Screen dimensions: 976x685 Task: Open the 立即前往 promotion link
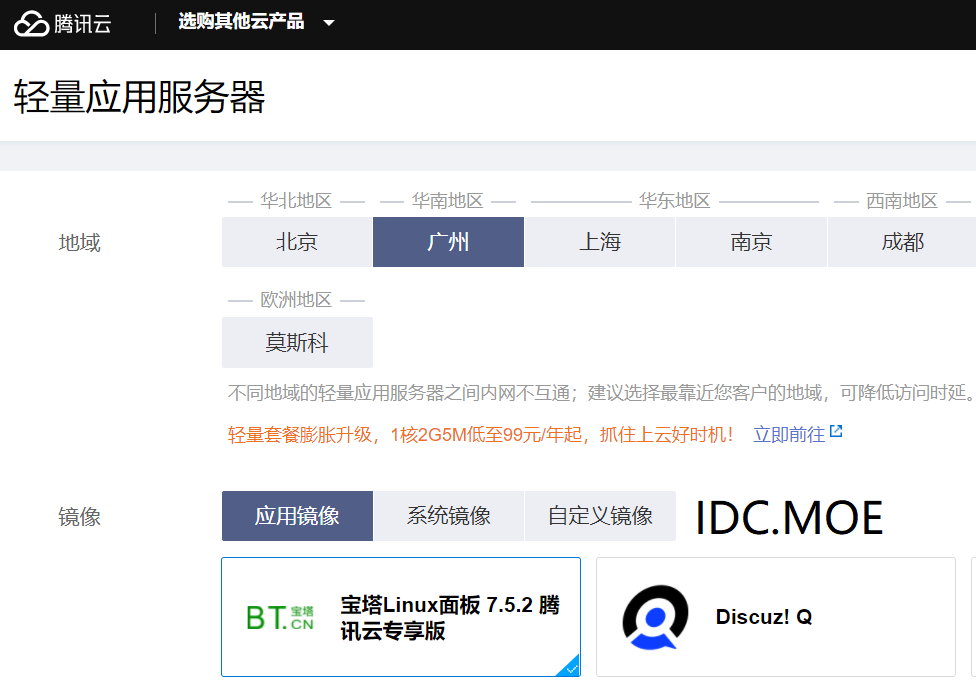(789, 434)
